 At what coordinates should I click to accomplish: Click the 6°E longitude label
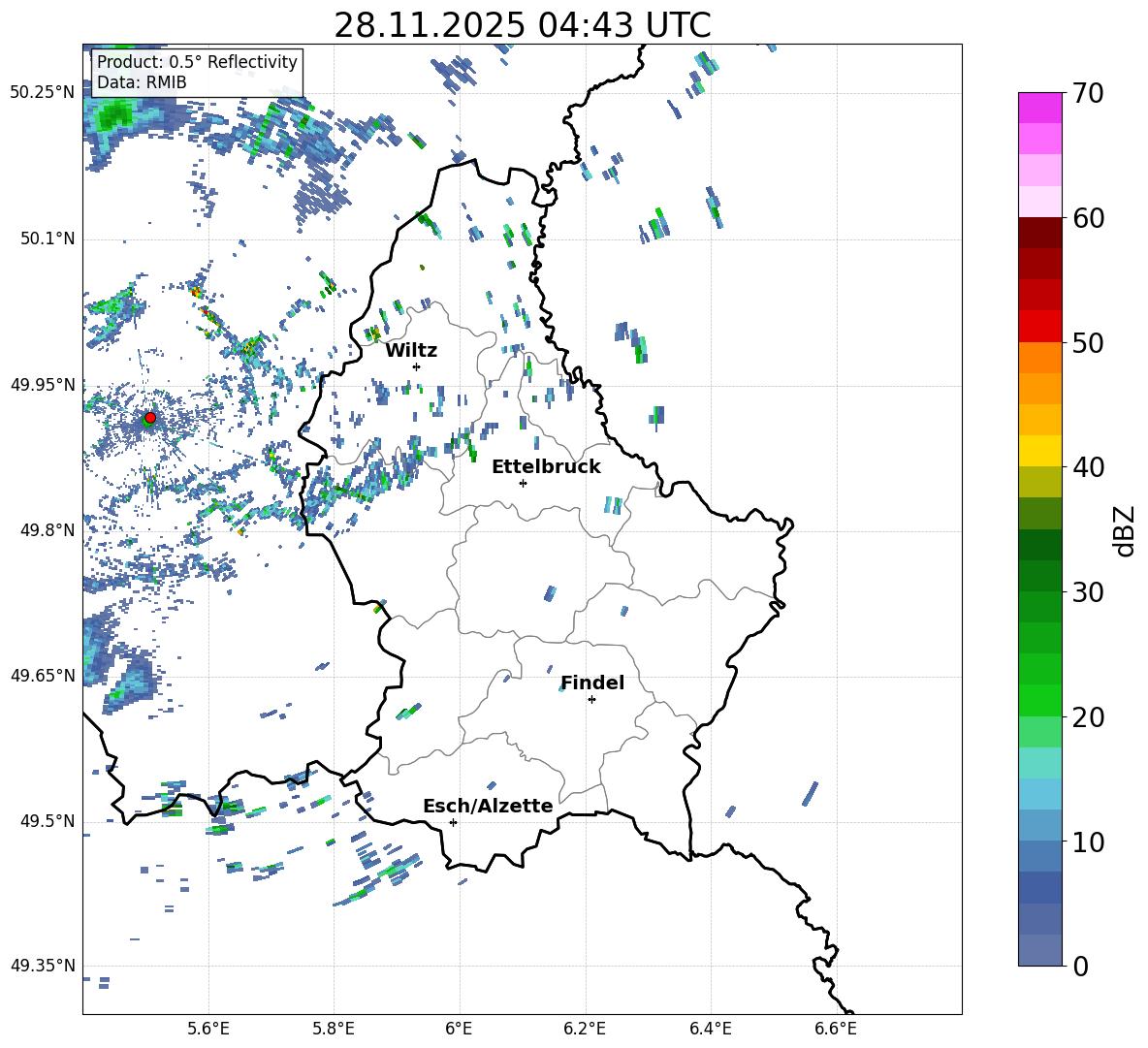459,1029
